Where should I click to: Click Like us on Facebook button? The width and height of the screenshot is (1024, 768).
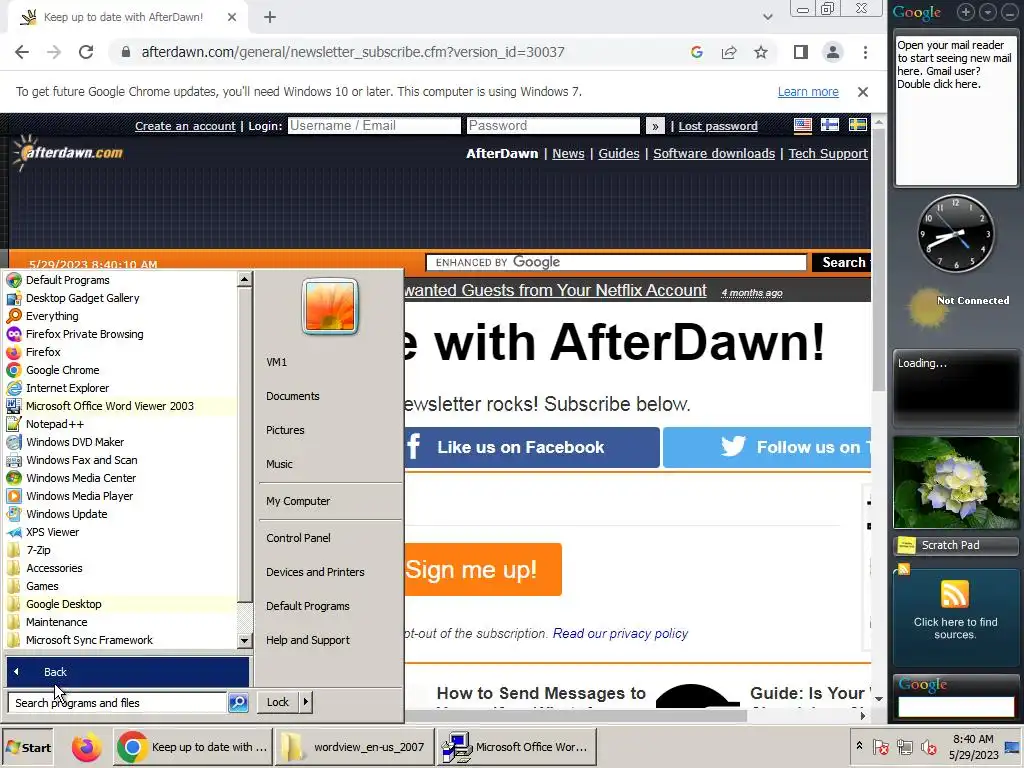(532, 447)
